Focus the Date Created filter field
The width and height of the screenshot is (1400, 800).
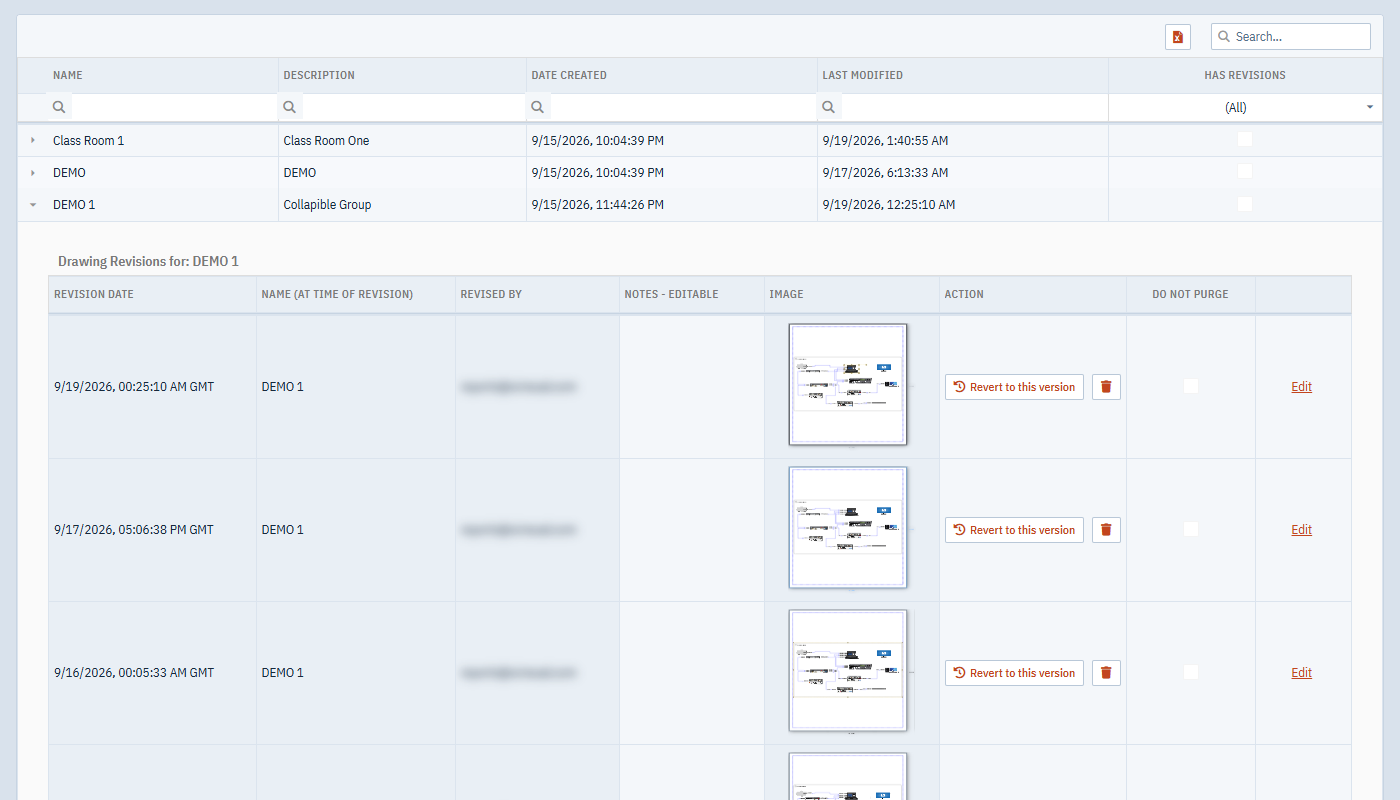(x=683, y=107)
